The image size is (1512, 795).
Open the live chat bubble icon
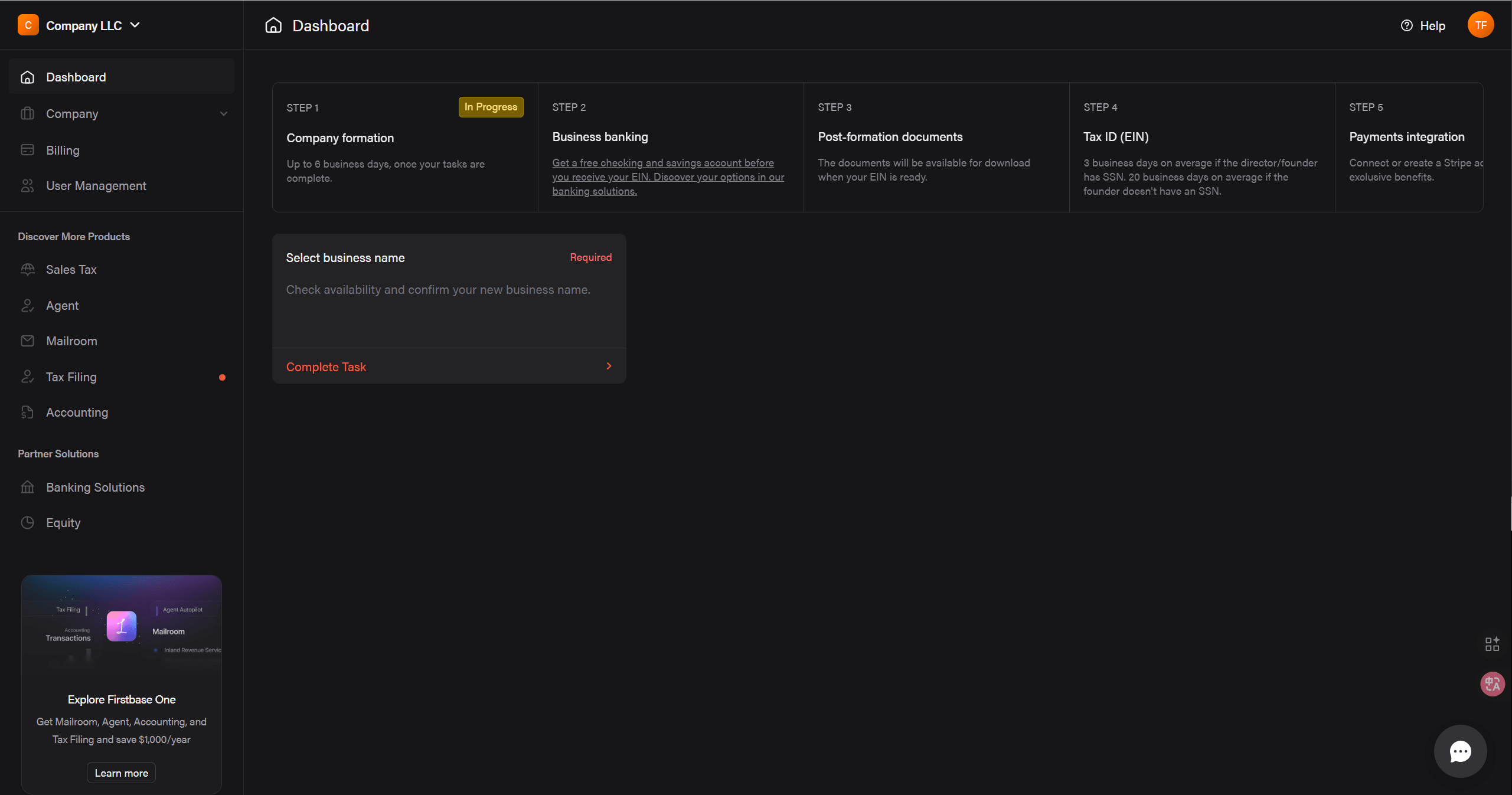pos(1460,751)
